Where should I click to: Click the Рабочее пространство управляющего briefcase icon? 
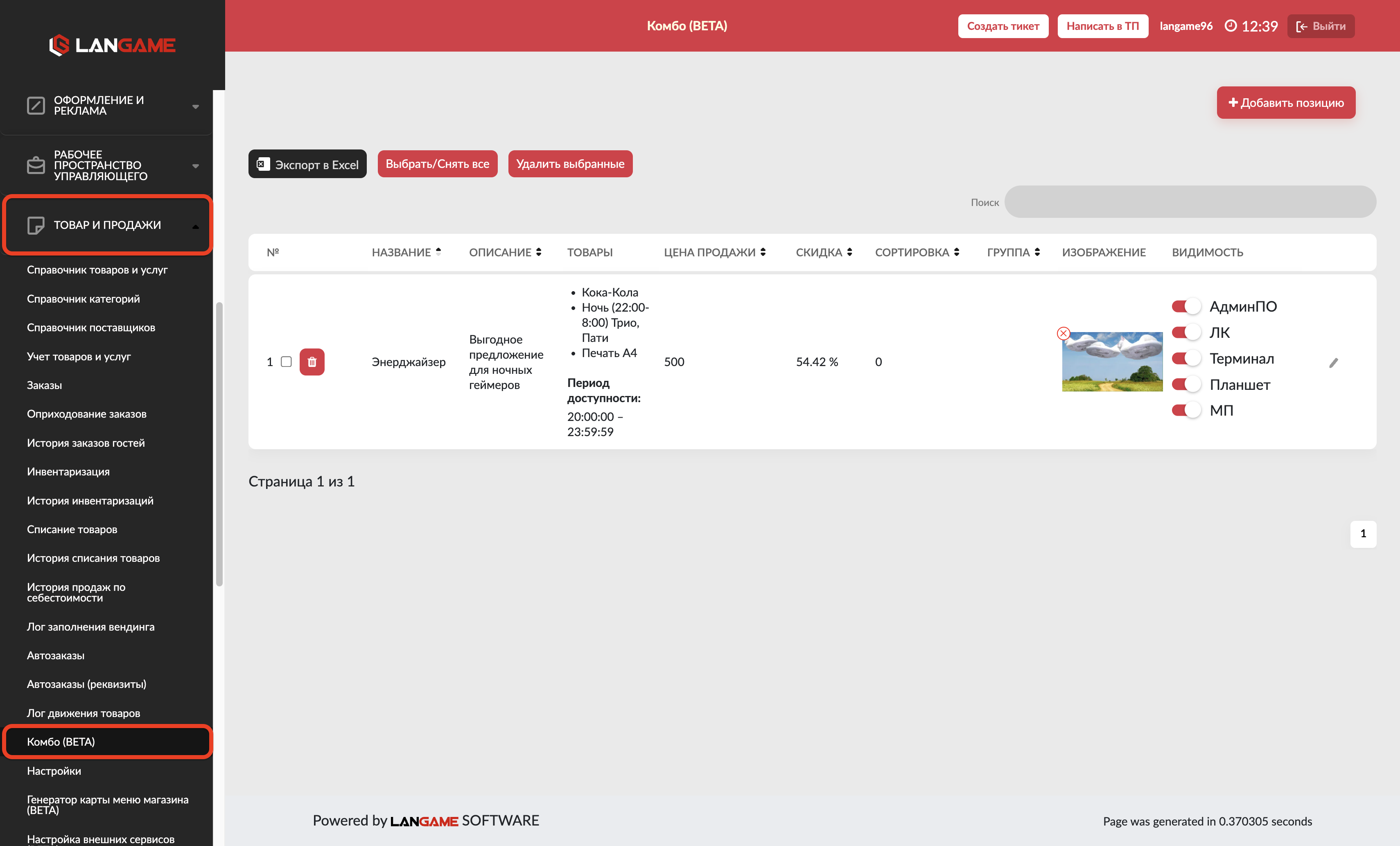pyautogui.click(x=36, y=165)
